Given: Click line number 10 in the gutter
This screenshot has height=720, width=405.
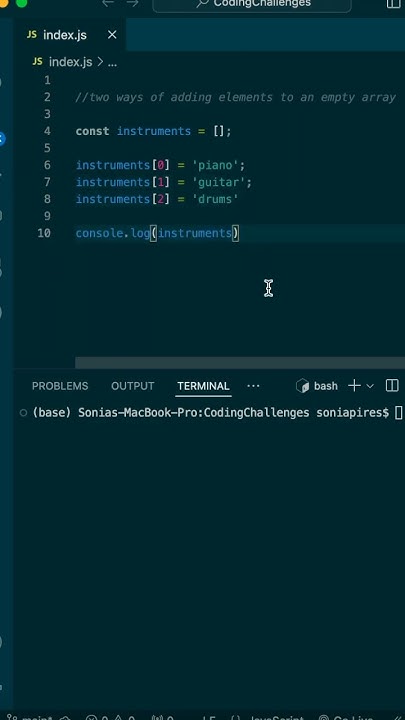Looking at the screenshot, I should click(44, 233).
